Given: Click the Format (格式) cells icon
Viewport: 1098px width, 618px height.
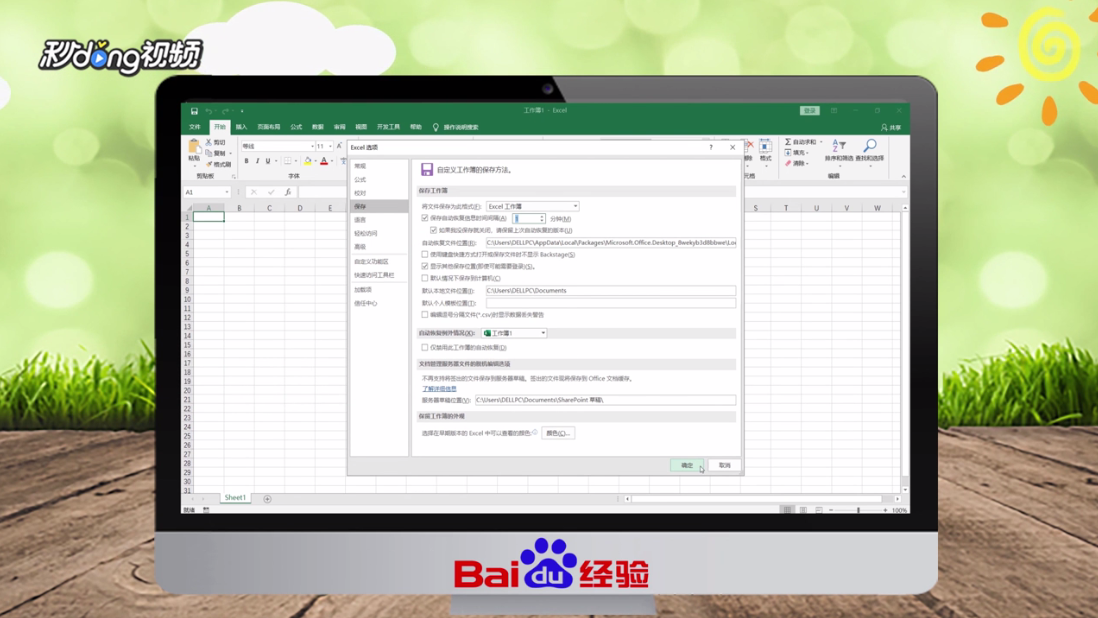Looking at the screenshot, I should (x=765, y=146).
